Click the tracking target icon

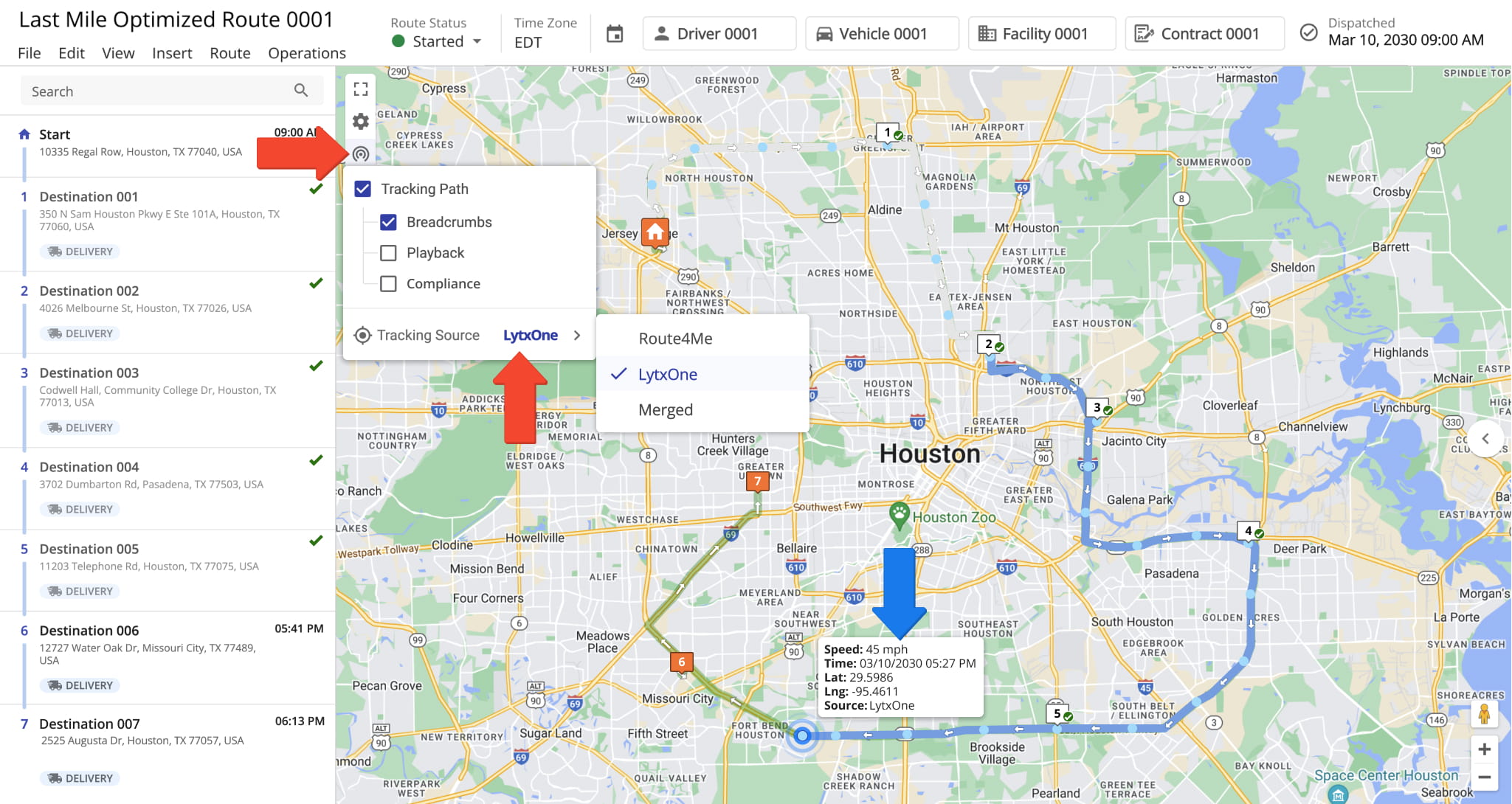pyautogui.click(x=361, y=154)
